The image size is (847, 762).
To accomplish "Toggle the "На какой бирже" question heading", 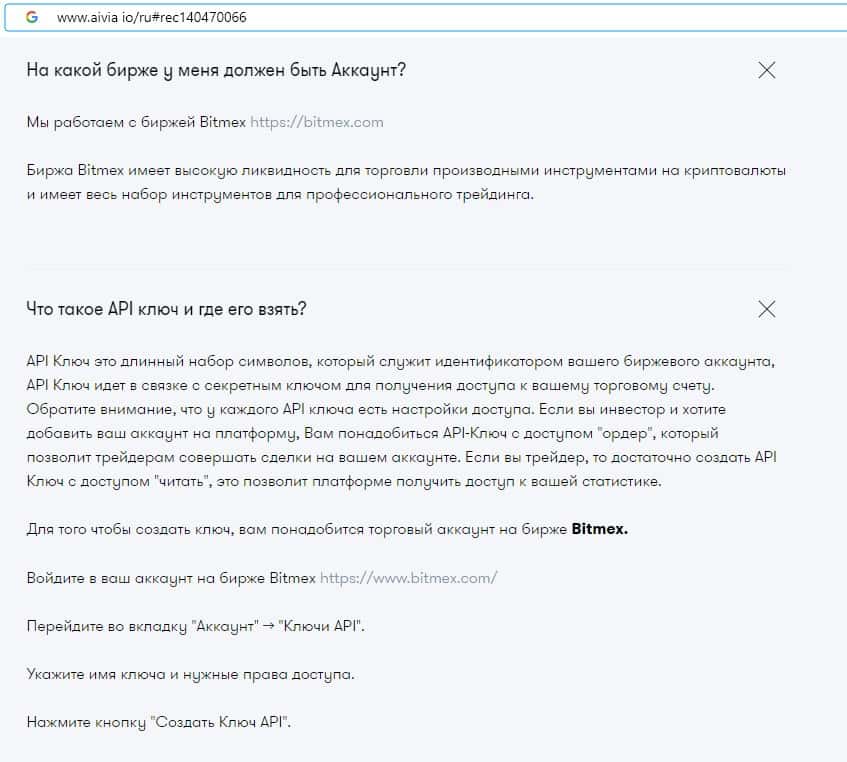I will (x=216, y=70).
